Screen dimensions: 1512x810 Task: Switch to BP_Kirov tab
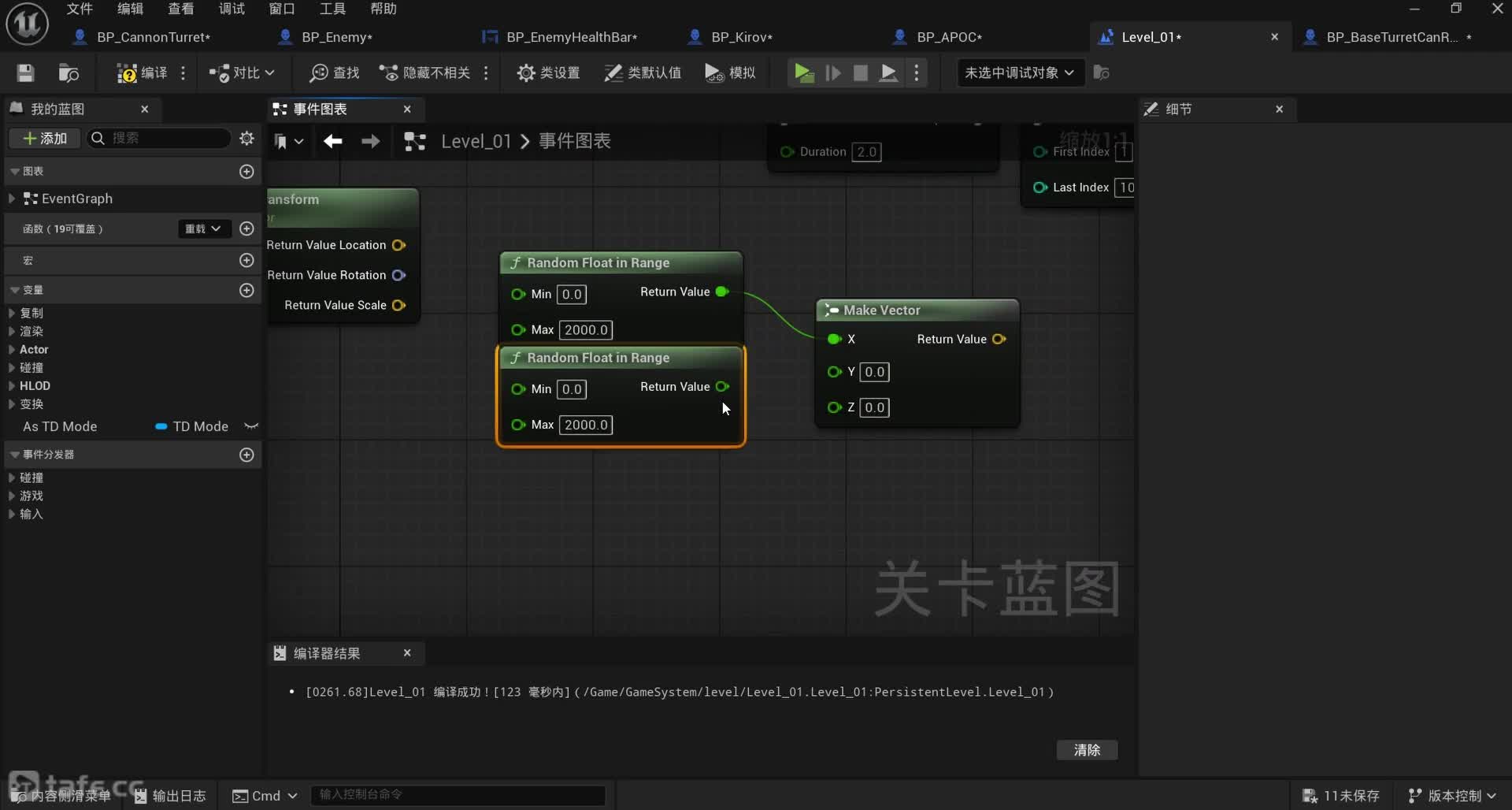740,37
